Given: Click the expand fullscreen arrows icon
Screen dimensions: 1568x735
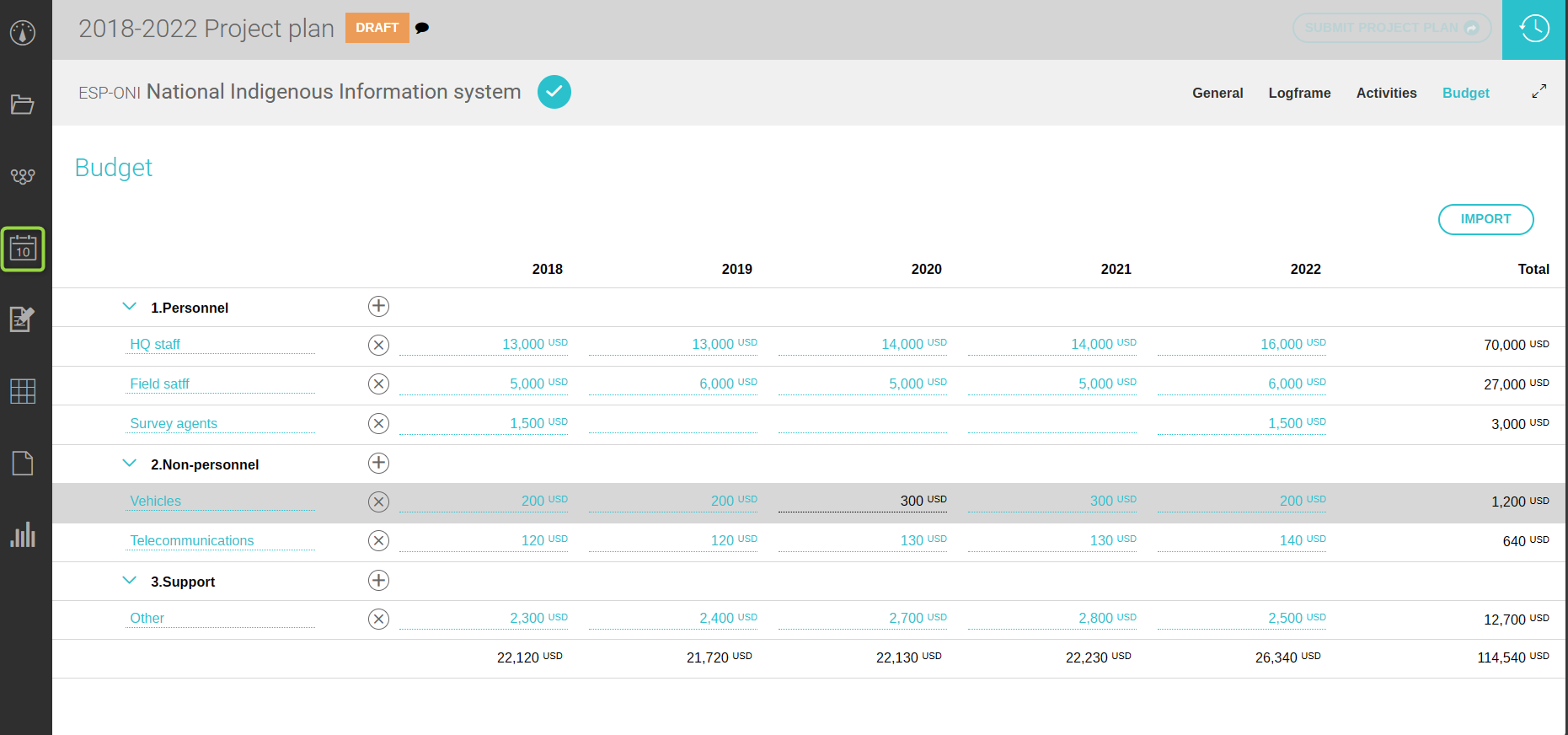Looking at the screenshot, I should tap(1539, 92).
